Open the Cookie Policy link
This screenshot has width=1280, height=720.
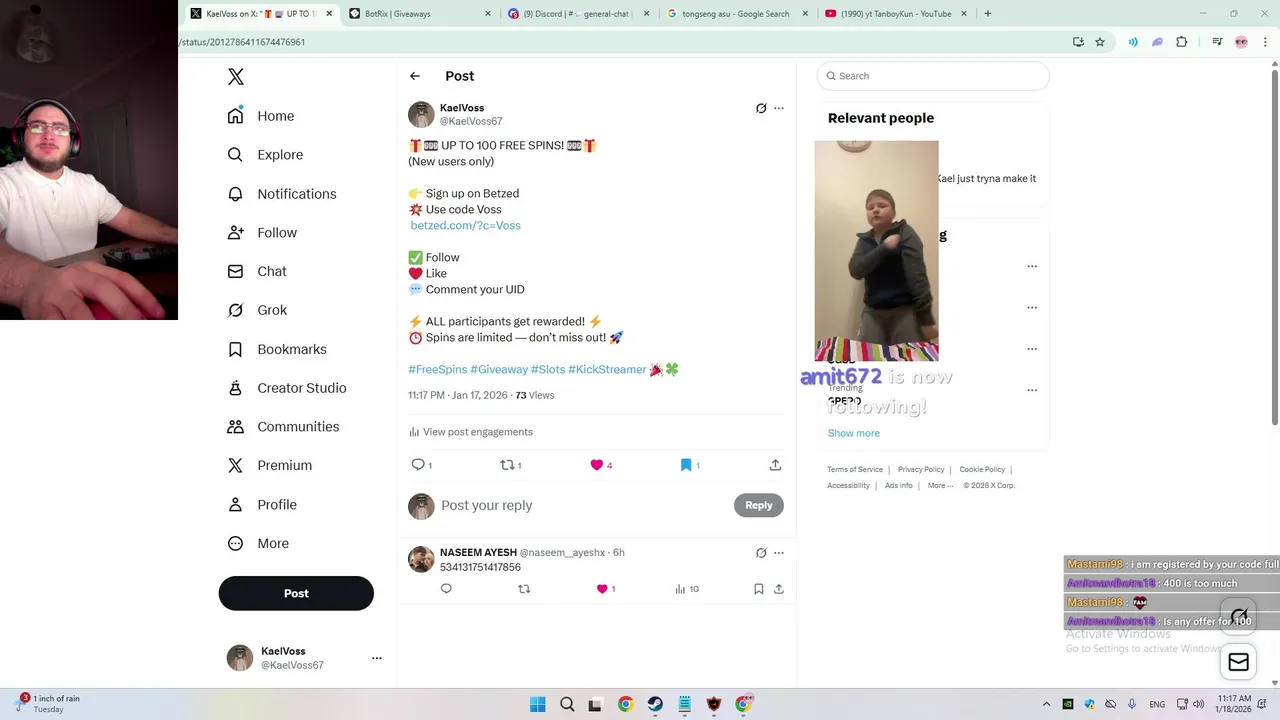pos(982,469)
